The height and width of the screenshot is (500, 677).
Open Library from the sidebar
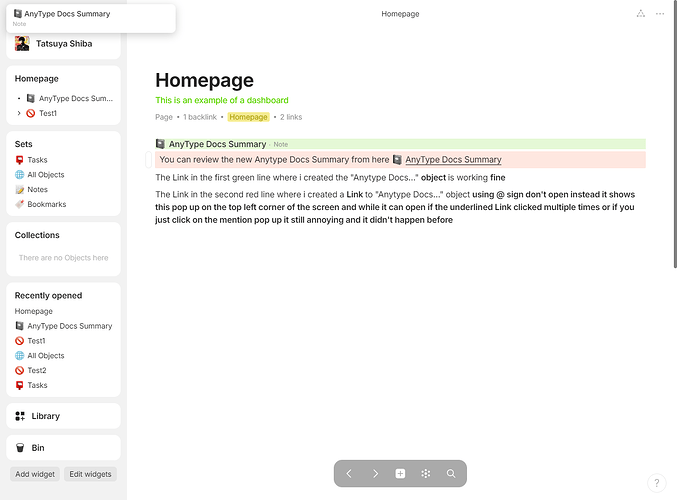point(63,416)
